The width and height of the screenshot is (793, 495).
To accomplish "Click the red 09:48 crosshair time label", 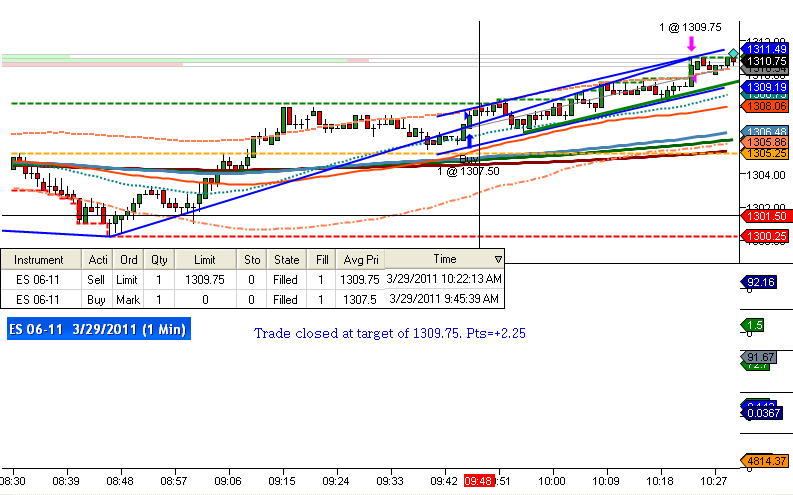I will tap(478, 481).
